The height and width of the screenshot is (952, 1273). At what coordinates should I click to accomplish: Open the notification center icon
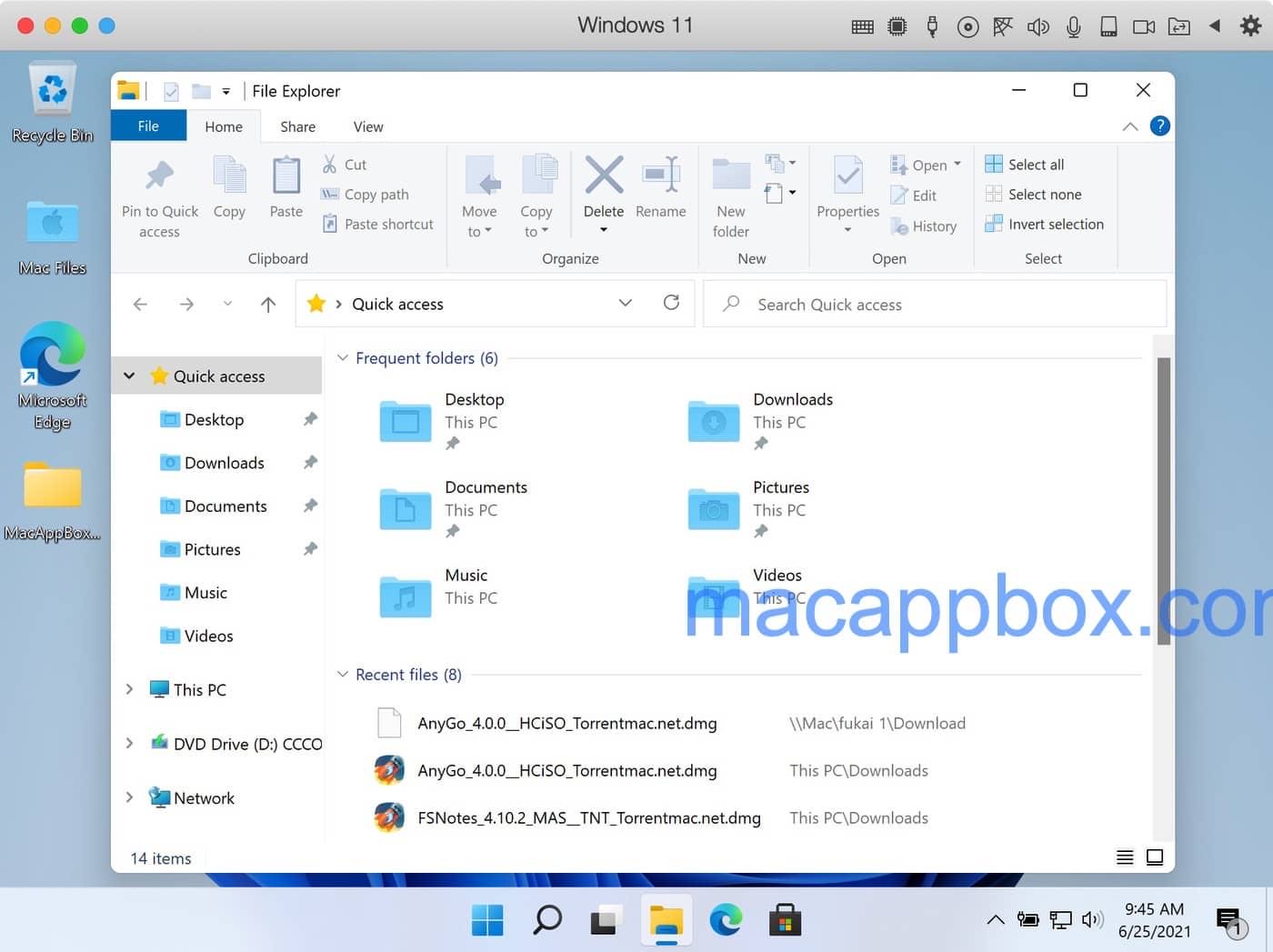(x=1230, y=922)
